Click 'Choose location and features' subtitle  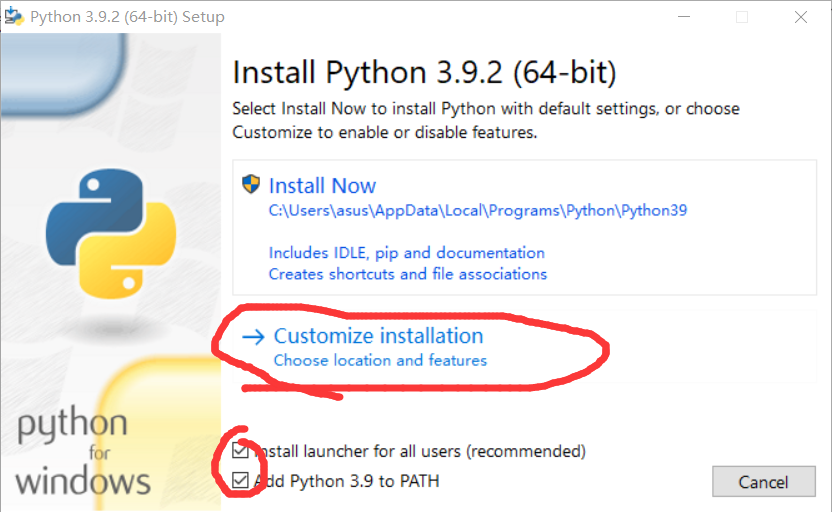tap(380, 361)
